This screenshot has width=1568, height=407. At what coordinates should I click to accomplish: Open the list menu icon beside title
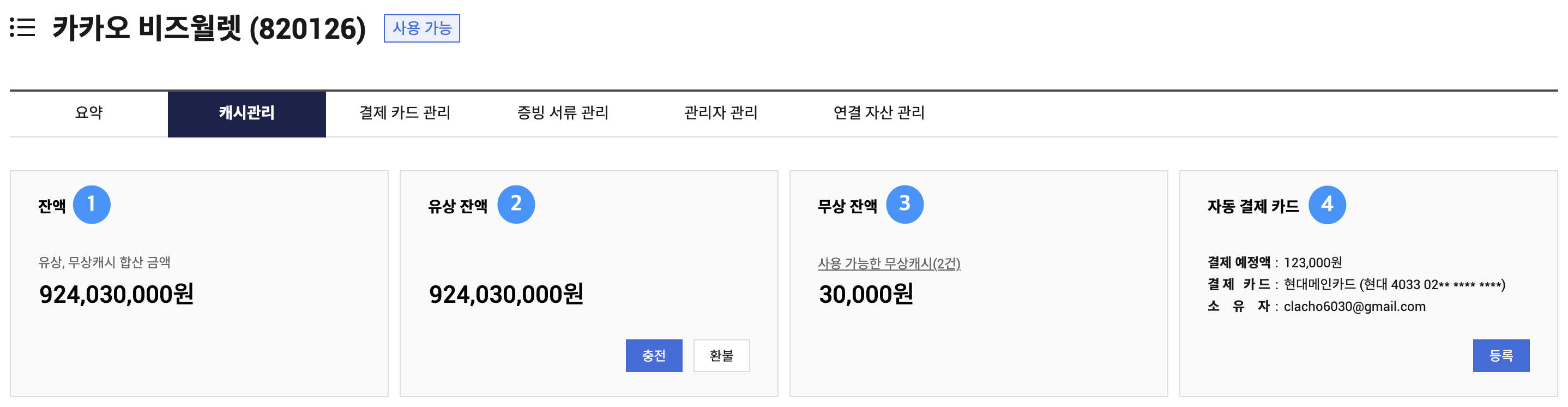[x=22, y=28]
